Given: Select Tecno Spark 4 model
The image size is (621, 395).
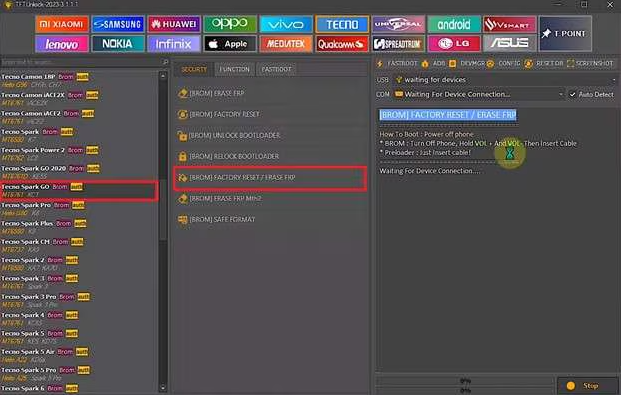Looking at the screenshot, I should coord(79,319).
